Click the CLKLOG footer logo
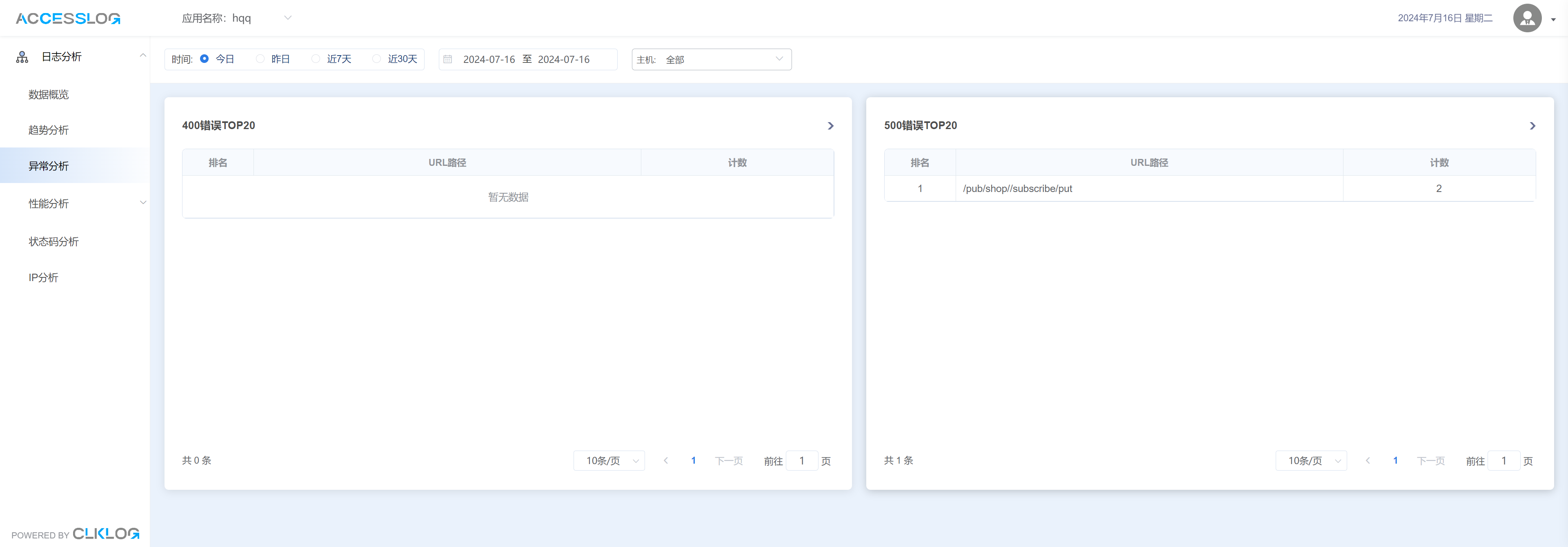 (x=106, y=534)
